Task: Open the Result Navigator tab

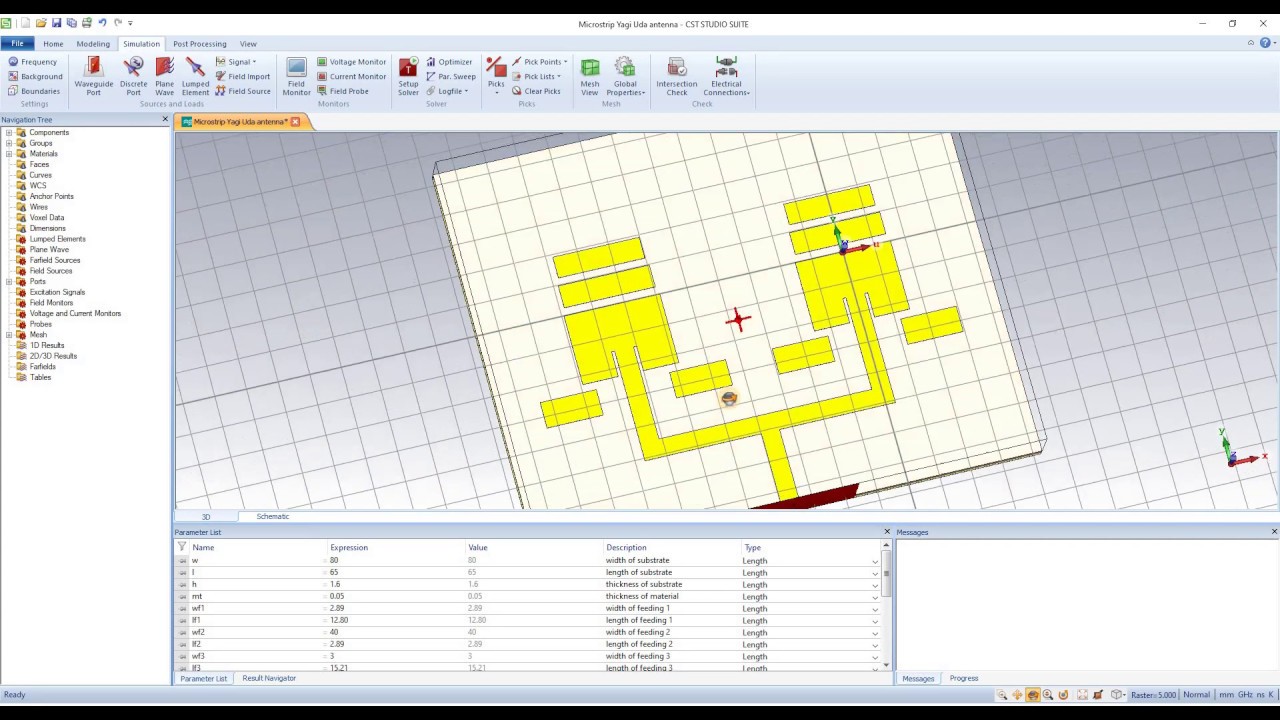Action: pyautogui.click(x=269, y=678)
